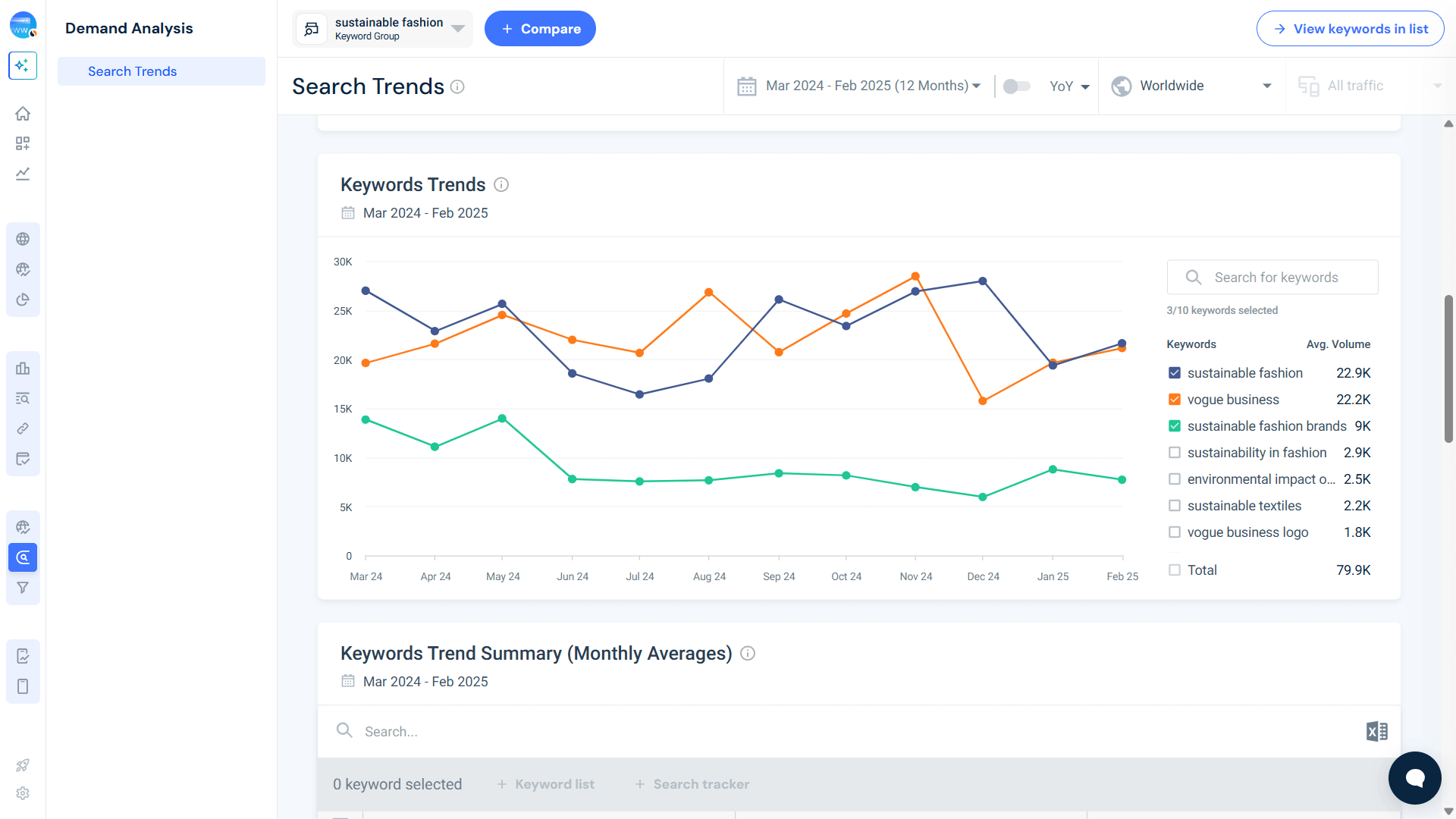Viewport: 1456px width, 819px height.
Task: Open the Worldwide region dropdown
Action: 1191,86
